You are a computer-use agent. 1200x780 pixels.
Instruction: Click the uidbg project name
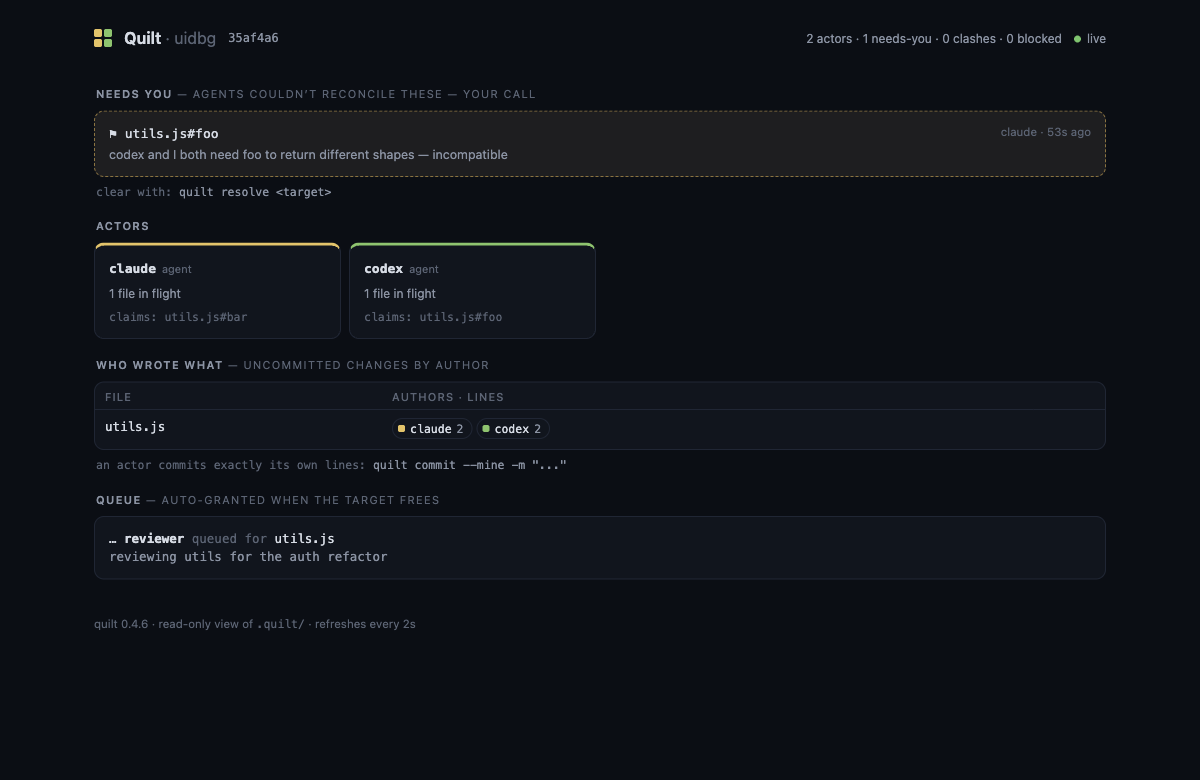pyautogui.click(x=195, y=38)
